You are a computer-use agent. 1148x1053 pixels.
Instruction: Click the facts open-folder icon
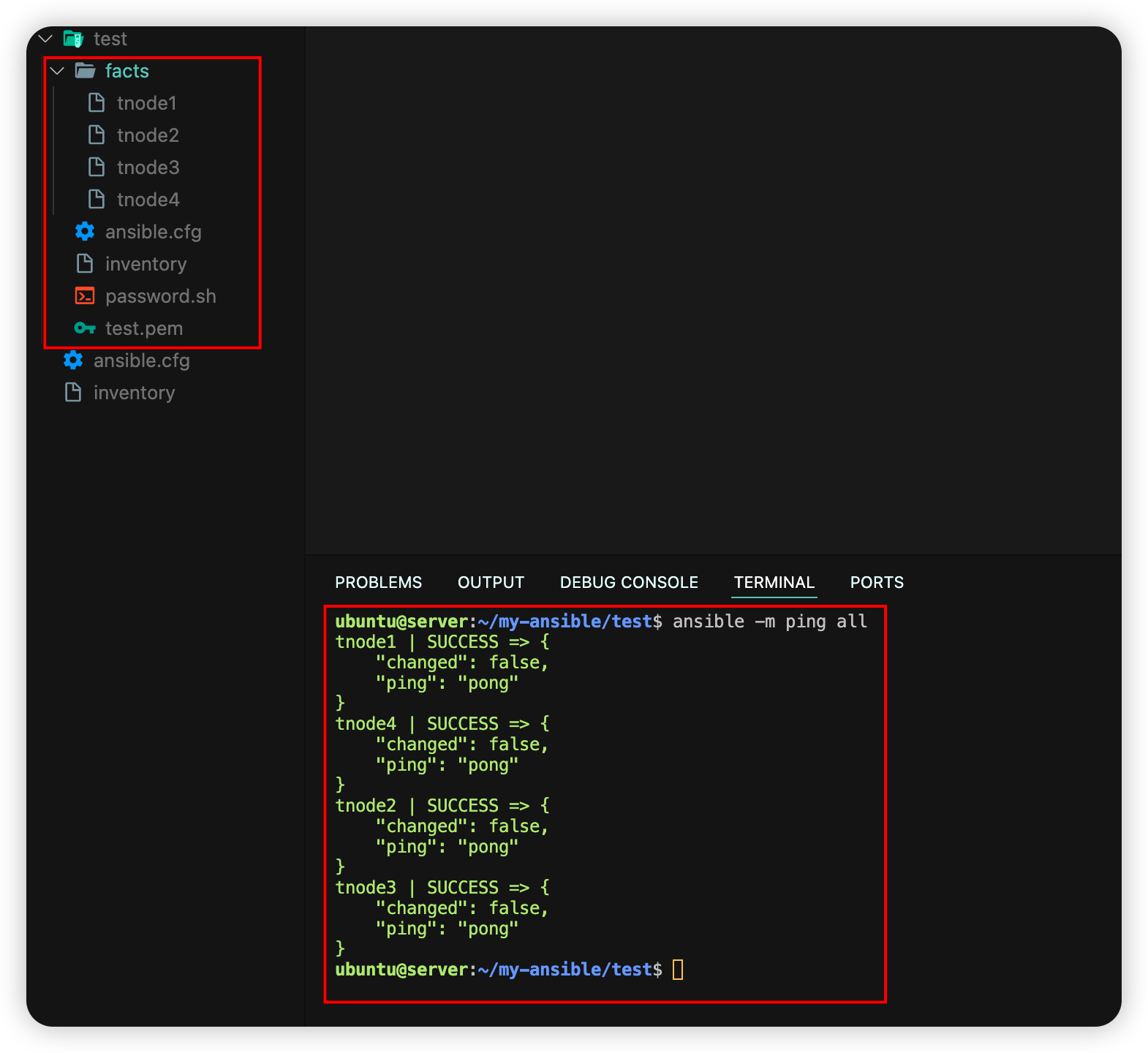[x=85, y=71]
